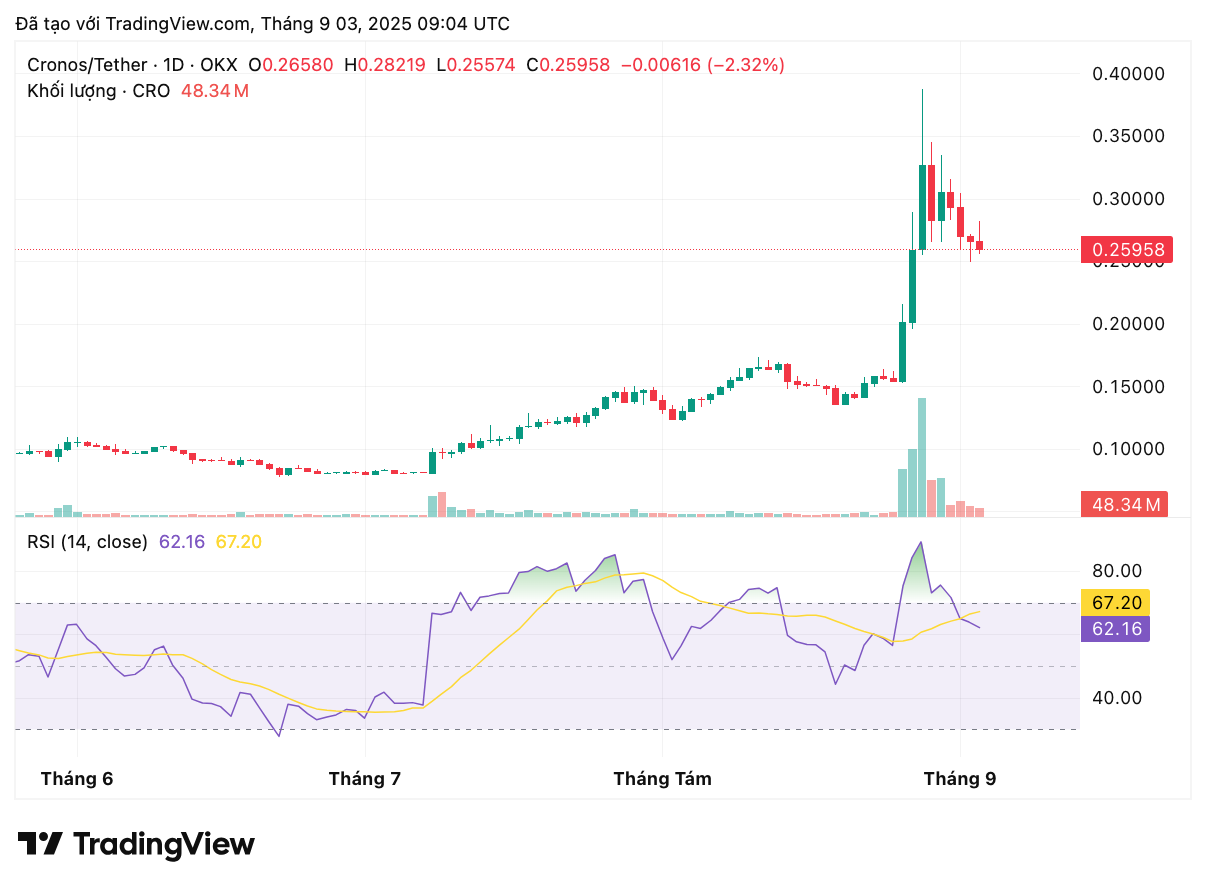Viewport: 1206px width, 889px height.
Task: Open the TradingView wordmark link
Action: (x=164, y=844)
